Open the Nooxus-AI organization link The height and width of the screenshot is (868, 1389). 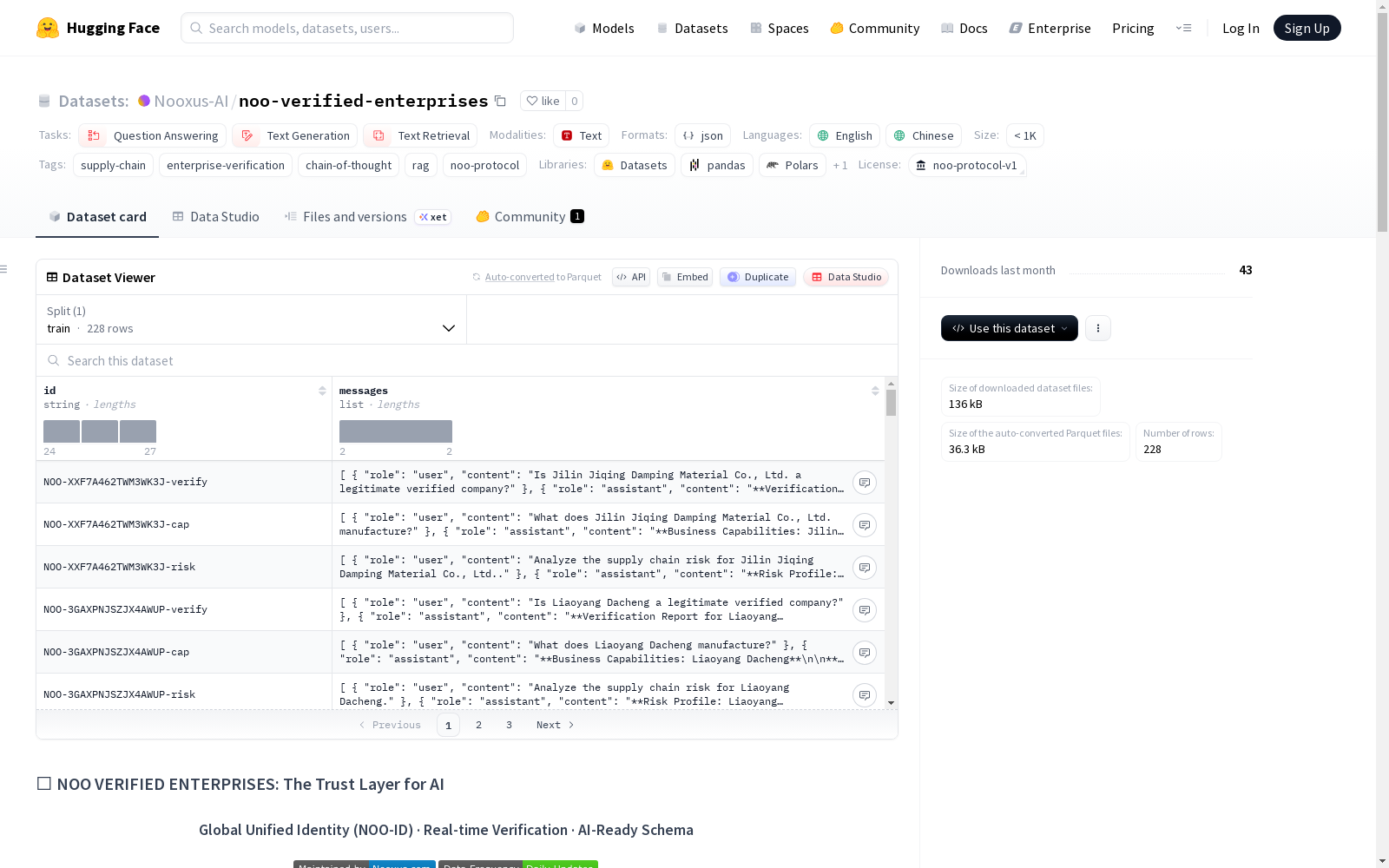pos(191,101)
